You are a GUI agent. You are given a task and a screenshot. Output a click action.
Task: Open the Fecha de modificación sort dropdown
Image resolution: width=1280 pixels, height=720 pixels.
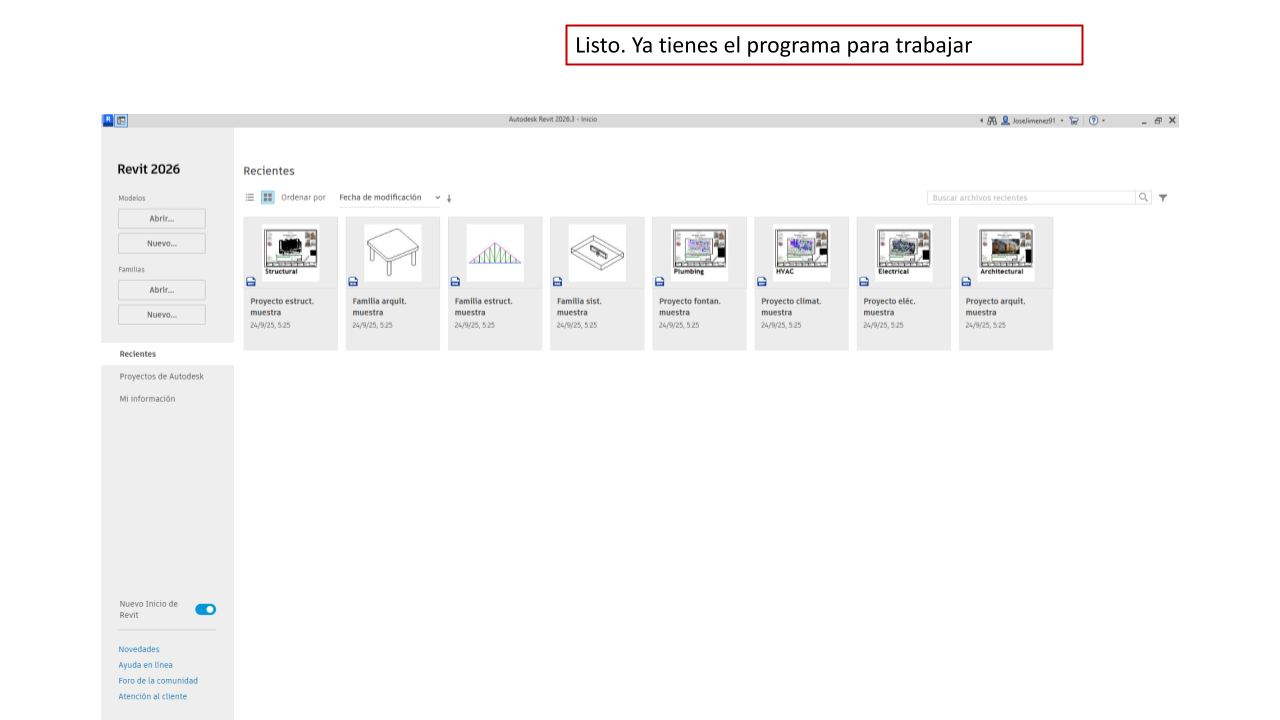click(x=389, y=198)
